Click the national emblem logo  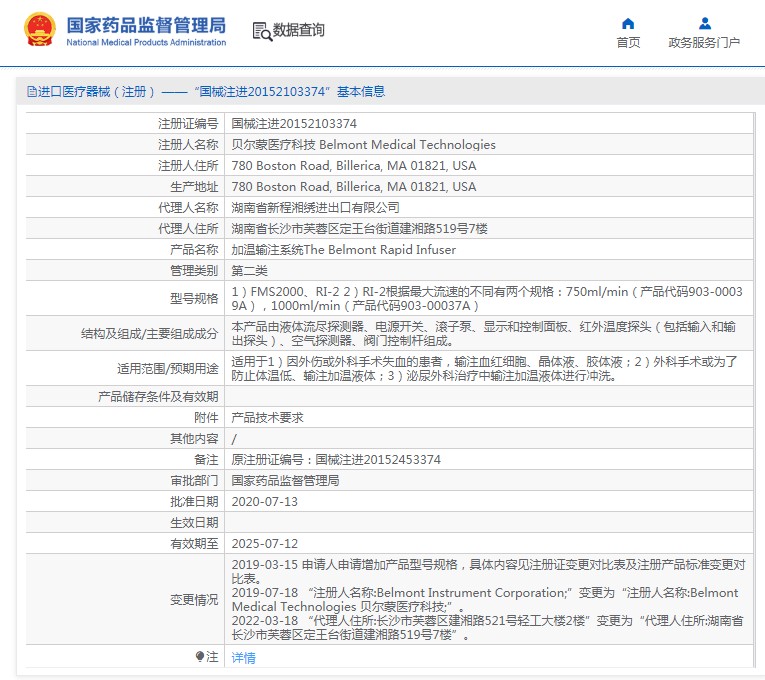pyautogui.click(x=39, y=29)
